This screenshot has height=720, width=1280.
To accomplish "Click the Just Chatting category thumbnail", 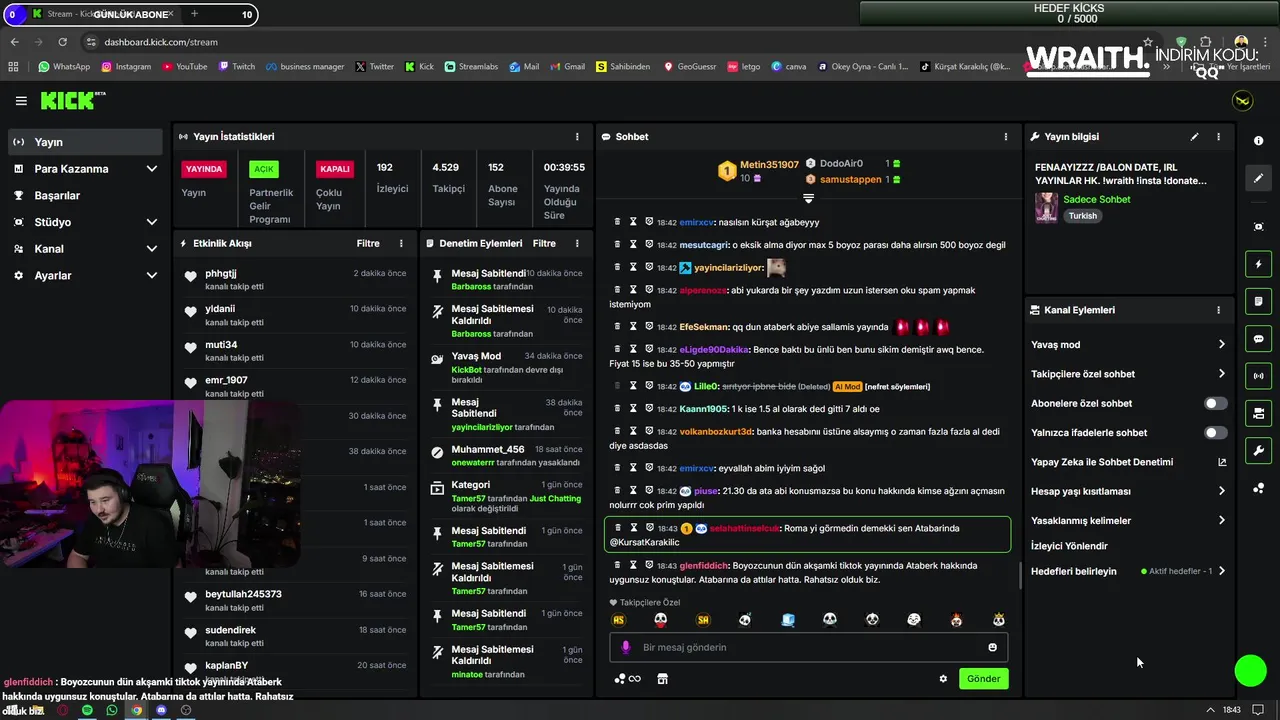I will [1046, 207].
